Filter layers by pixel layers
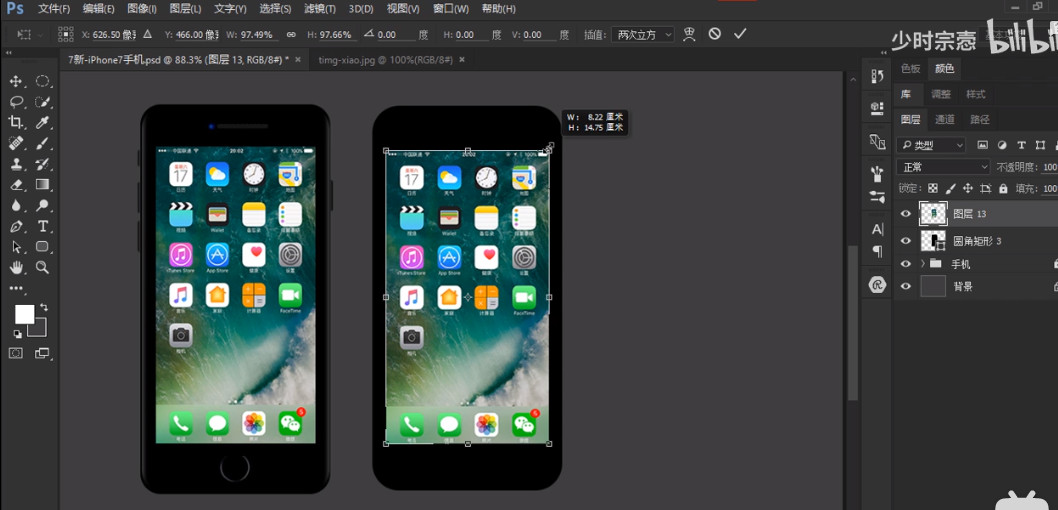Screen dimensions: 1058x510 tap(982, 145)
